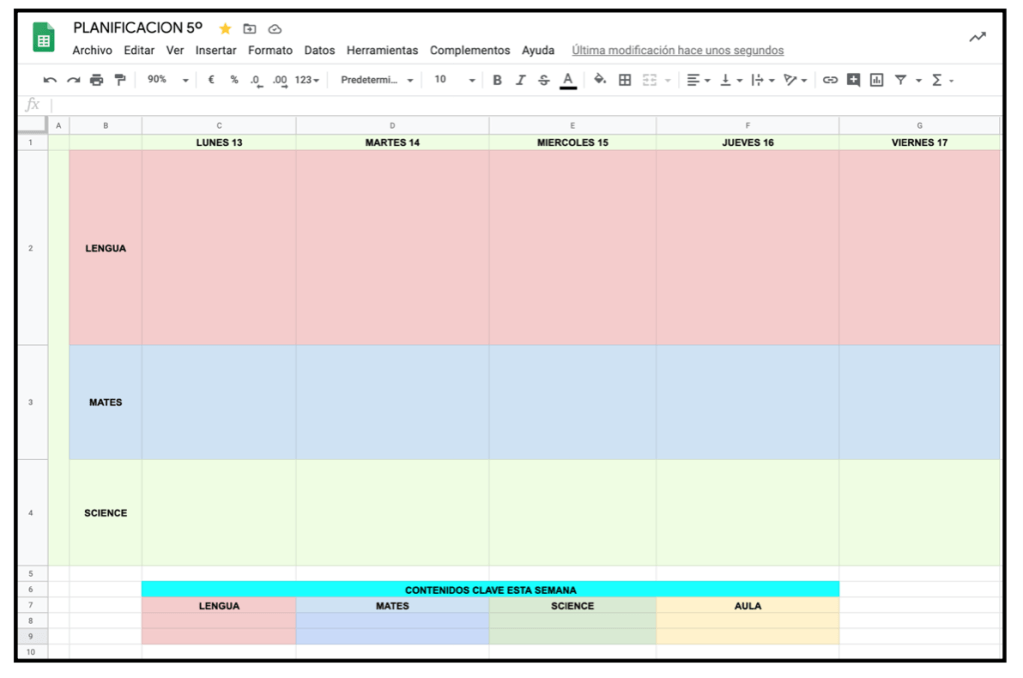1023x678 pixels.
Task: Expand the Predetermi... font dropdown
Action: click(x=377, y=80)
